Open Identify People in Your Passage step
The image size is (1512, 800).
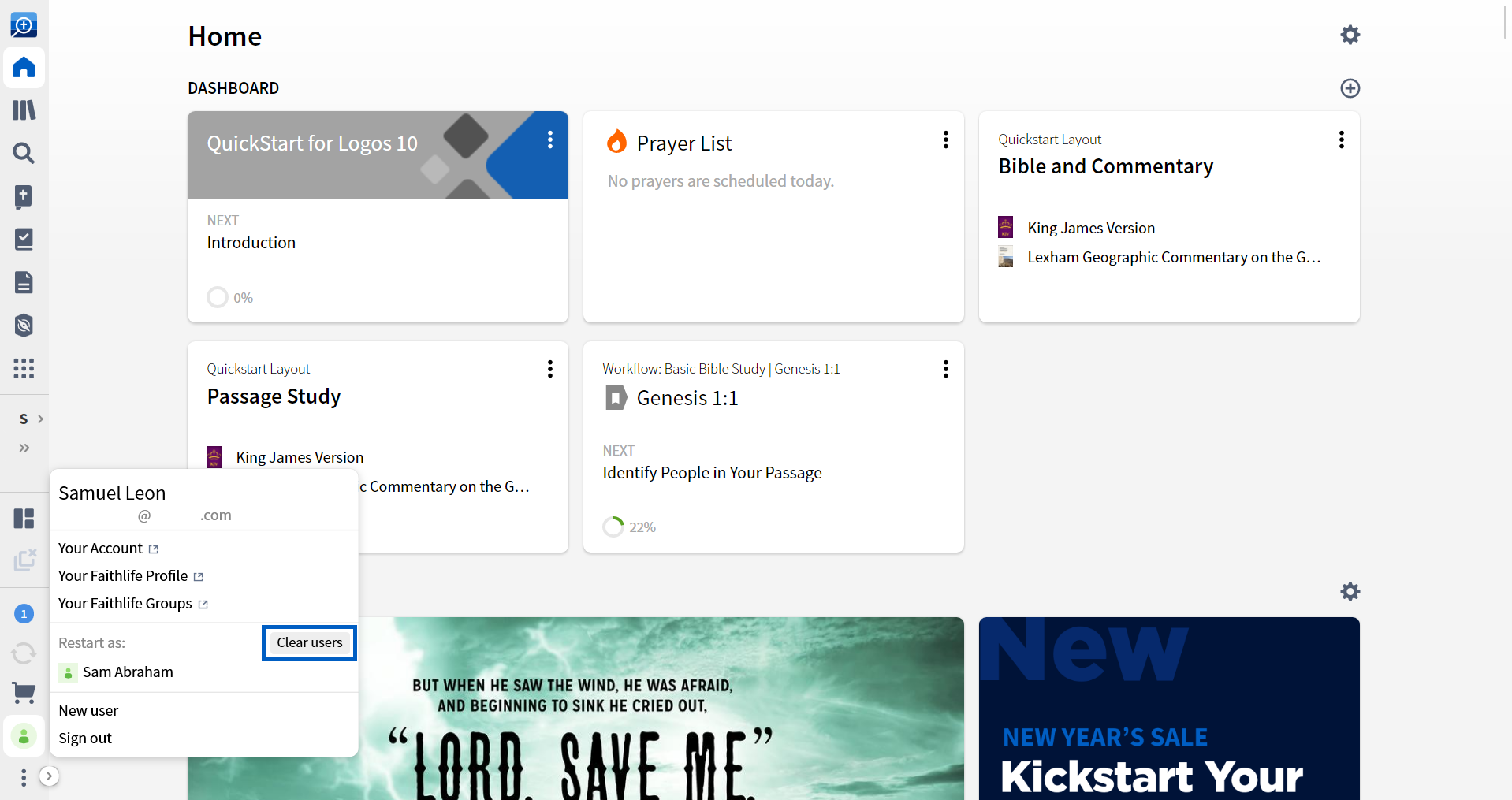tap(713, 473)
